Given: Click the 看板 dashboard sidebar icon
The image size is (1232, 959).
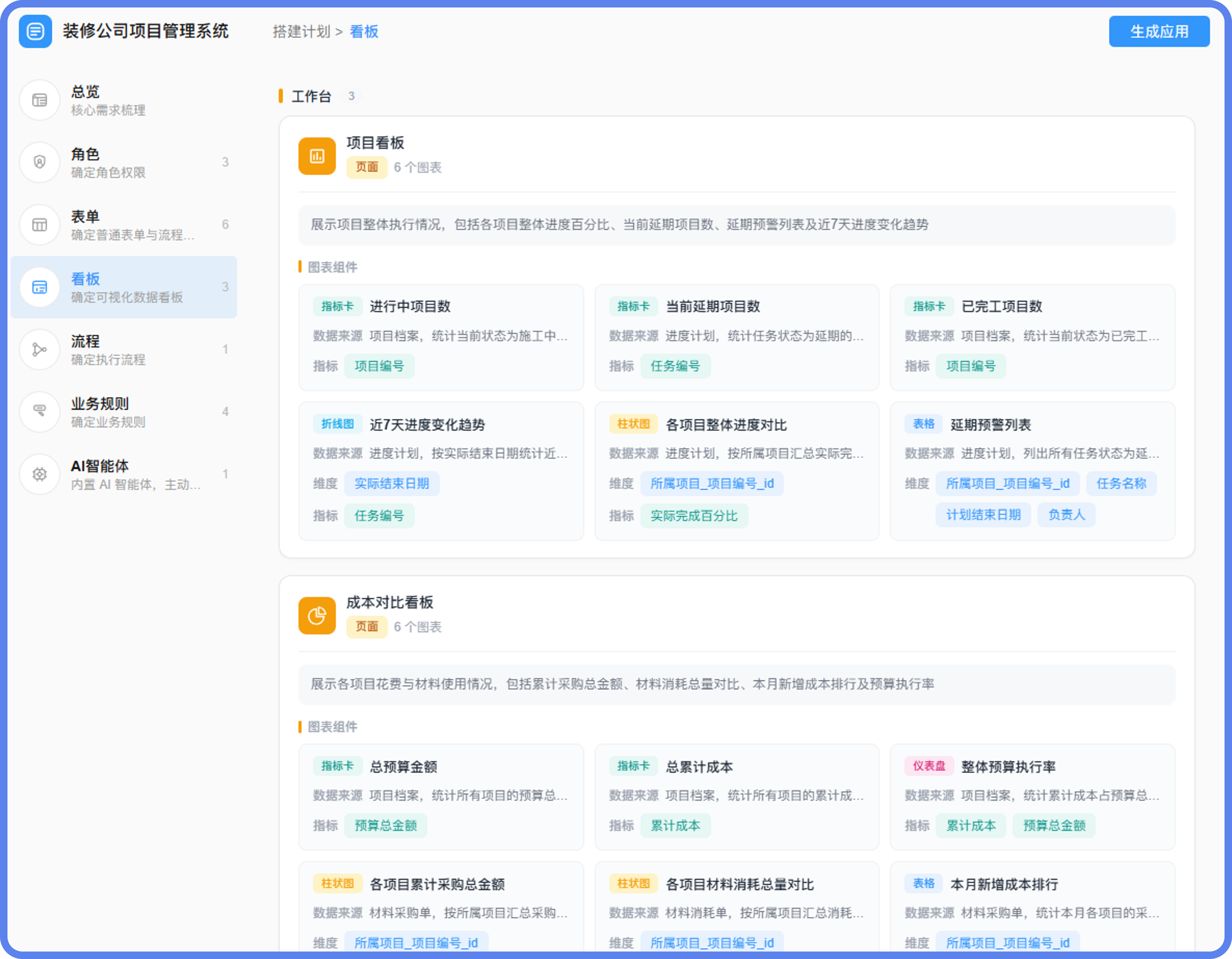Looking at the screenshot, I should point(40,287).
